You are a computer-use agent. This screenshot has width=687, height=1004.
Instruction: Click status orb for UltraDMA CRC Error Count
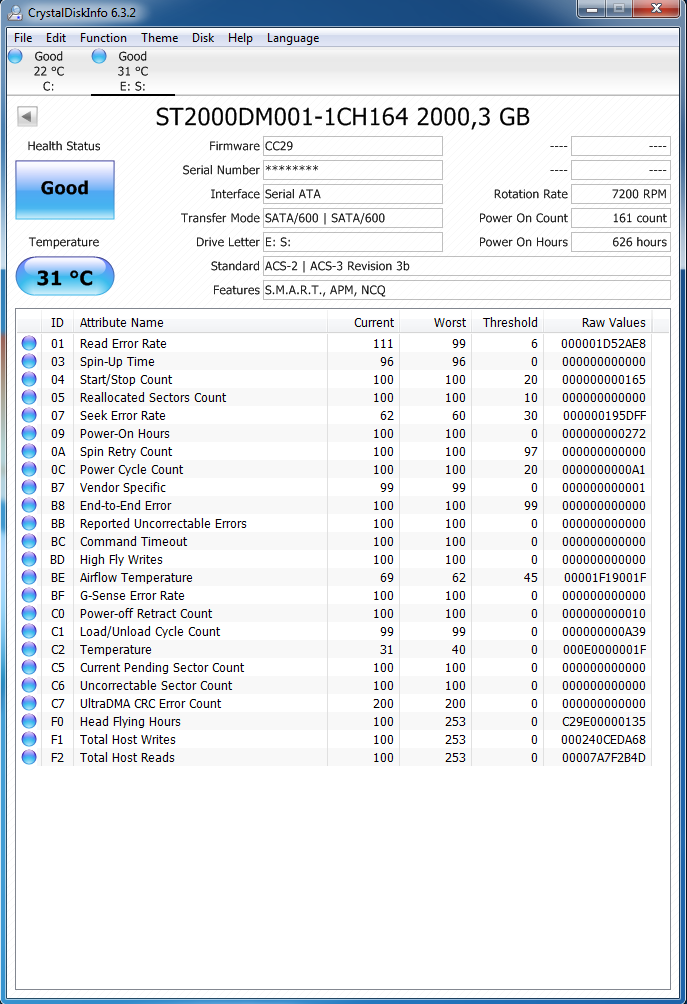click(29, 703)
